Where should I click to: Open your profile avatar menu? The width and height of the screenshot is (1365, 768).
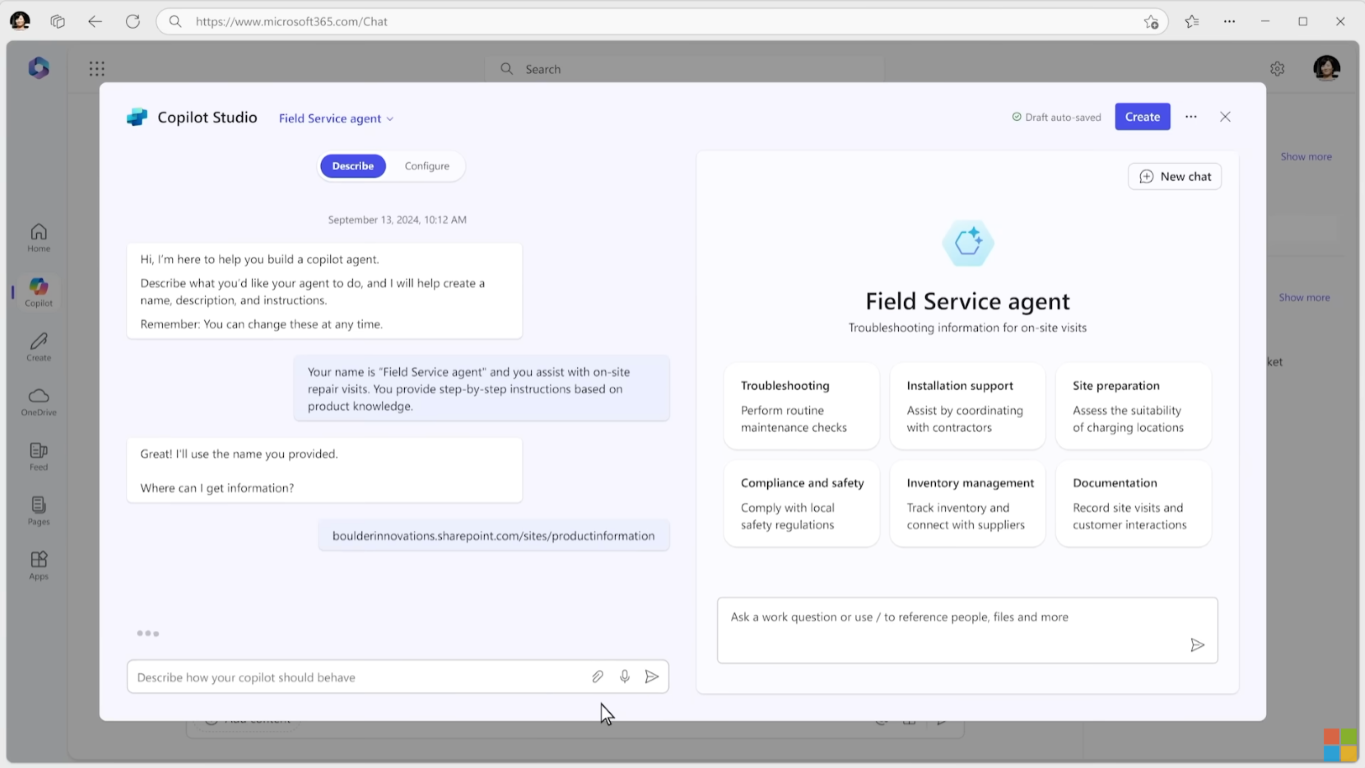tap(1326, 68)
